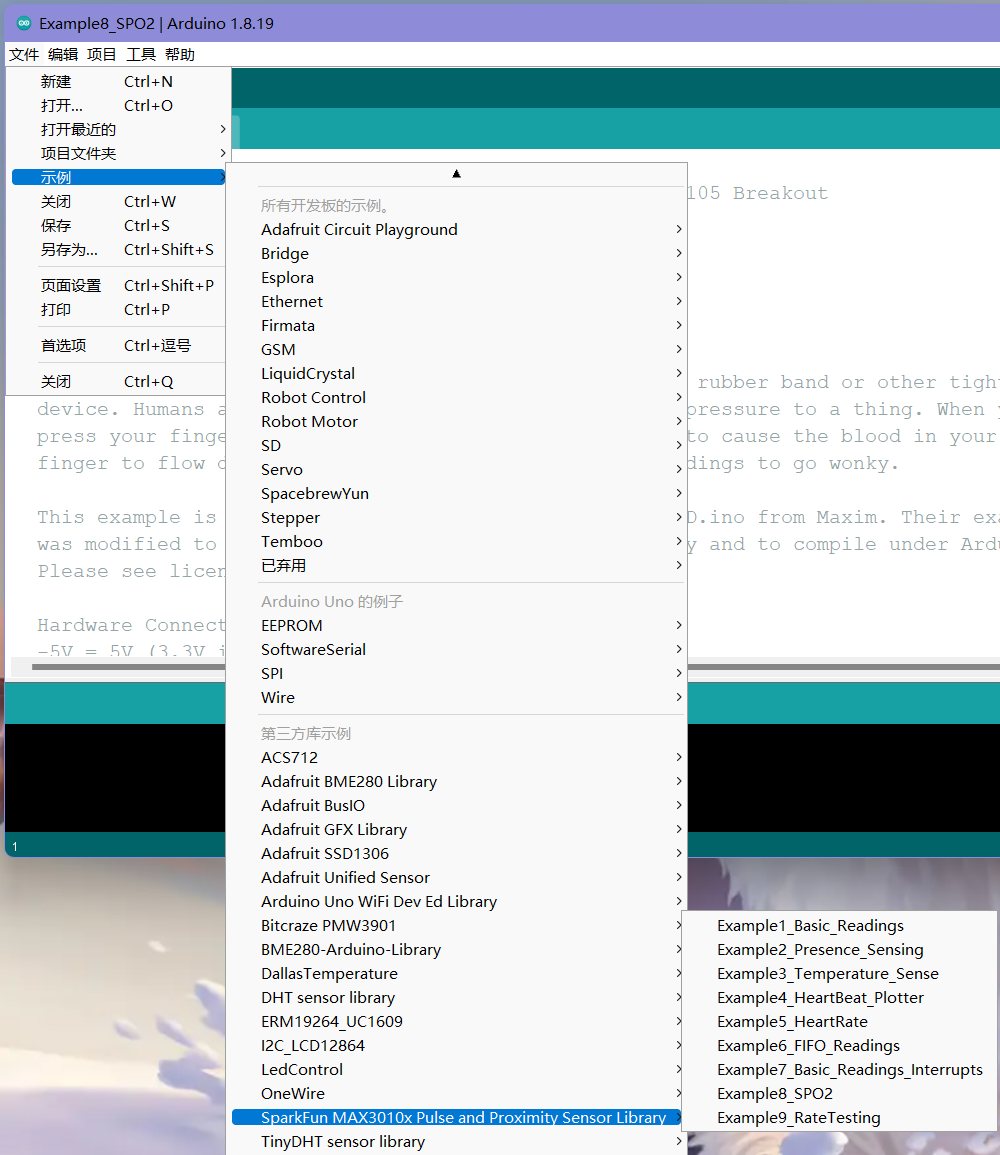
Task: Open SPI examples submenu
Action: coord(457,673)
